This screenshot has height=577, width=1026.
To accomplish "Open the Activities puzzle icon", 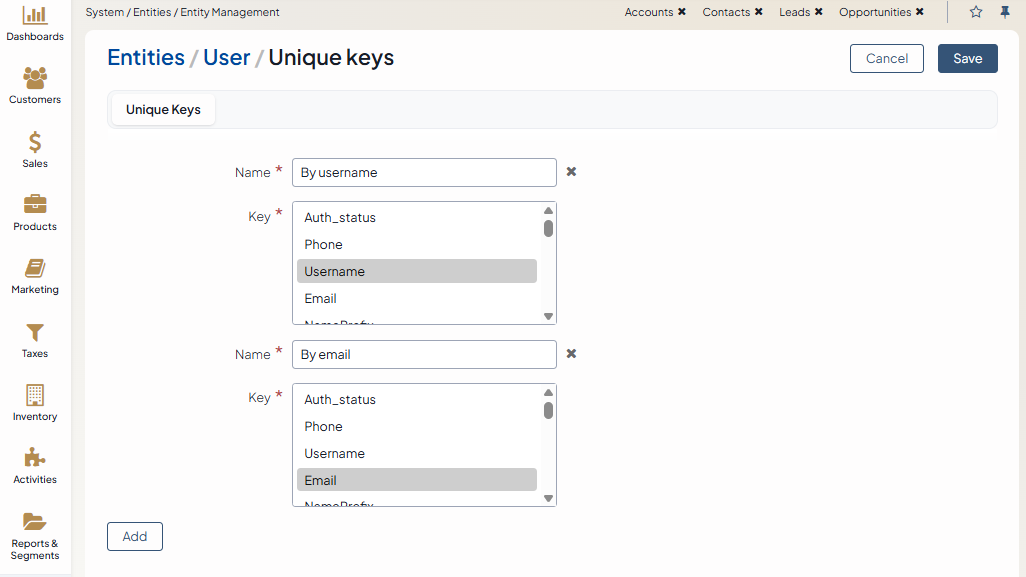I will pos(35,458).
